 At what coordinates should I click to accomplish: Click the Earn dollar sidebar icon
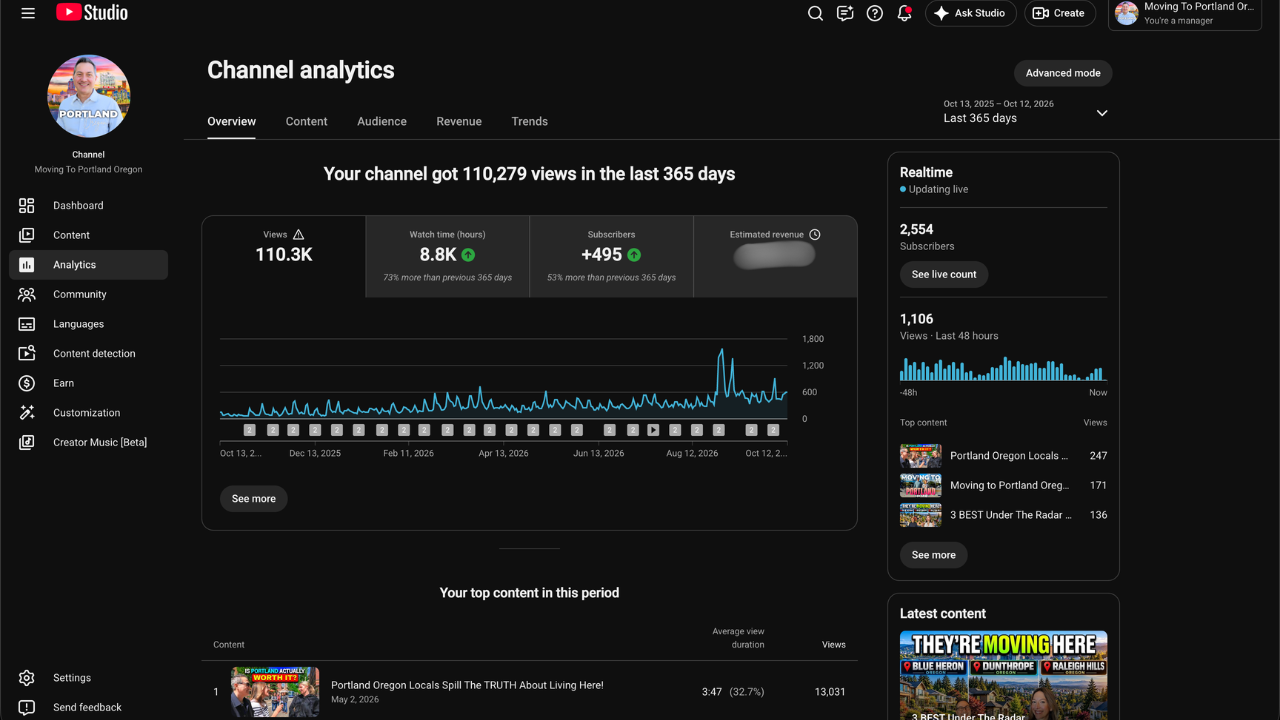[27, 383]
